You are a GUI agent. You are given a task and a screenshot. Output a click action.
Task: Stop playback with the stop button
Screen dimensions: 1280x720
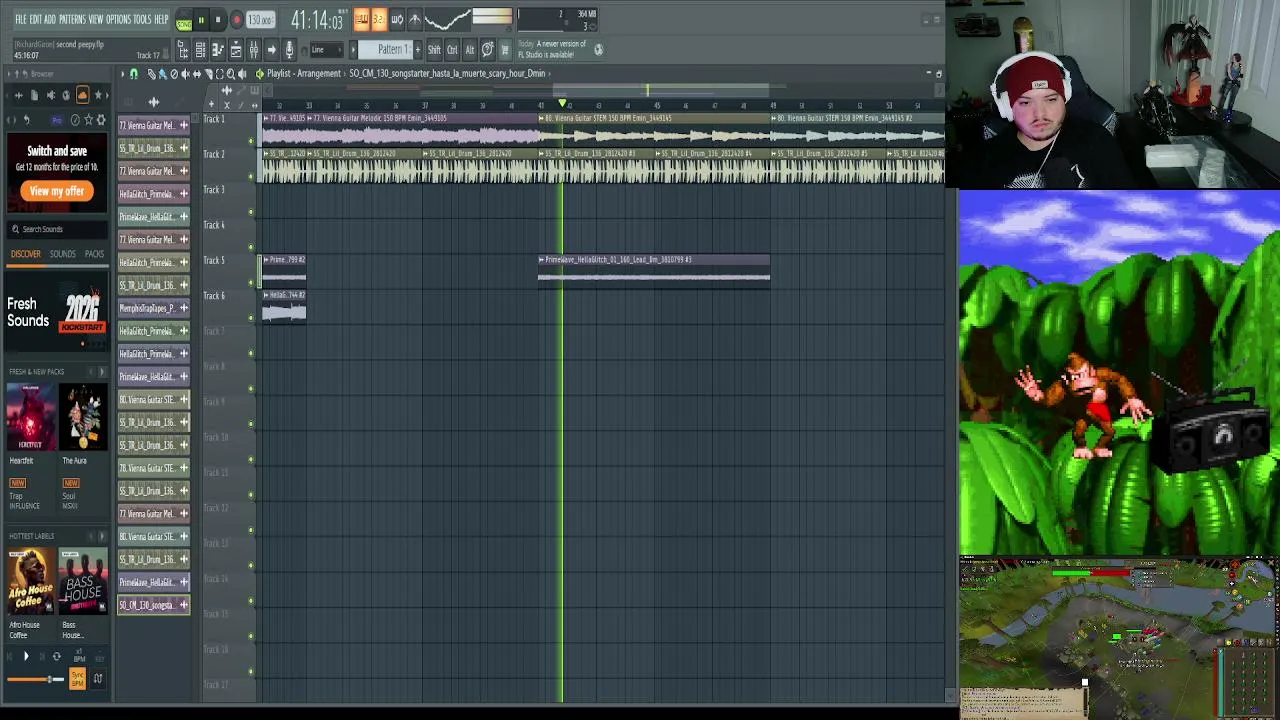coord(218,20)
